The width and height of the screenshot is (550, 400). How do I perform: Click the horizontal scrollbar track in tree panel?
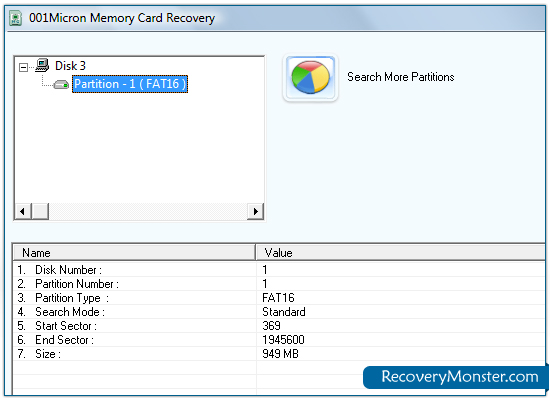(148, 212)
